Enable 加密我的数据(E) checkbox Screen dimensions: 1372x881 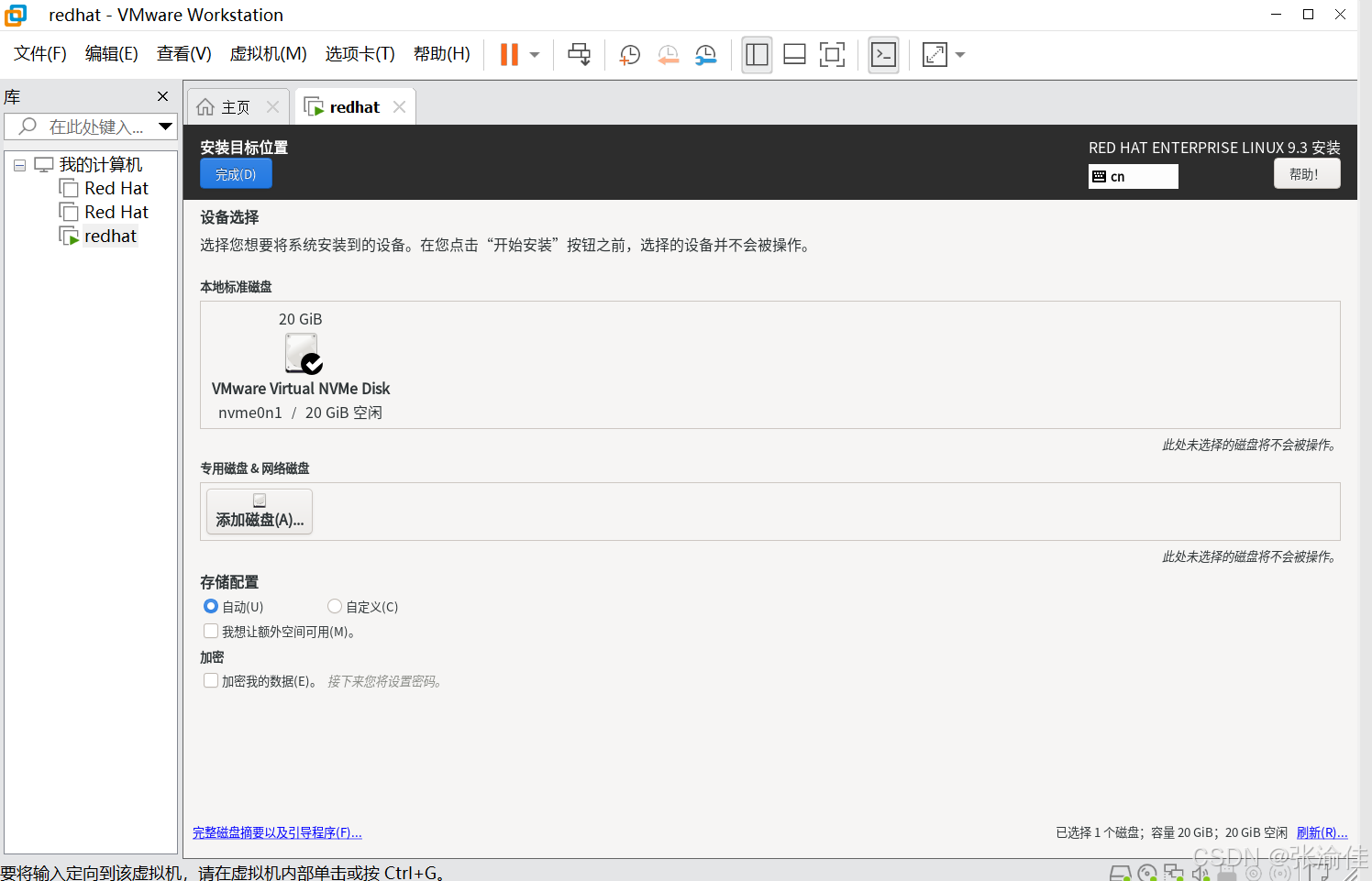click(211, 680)
